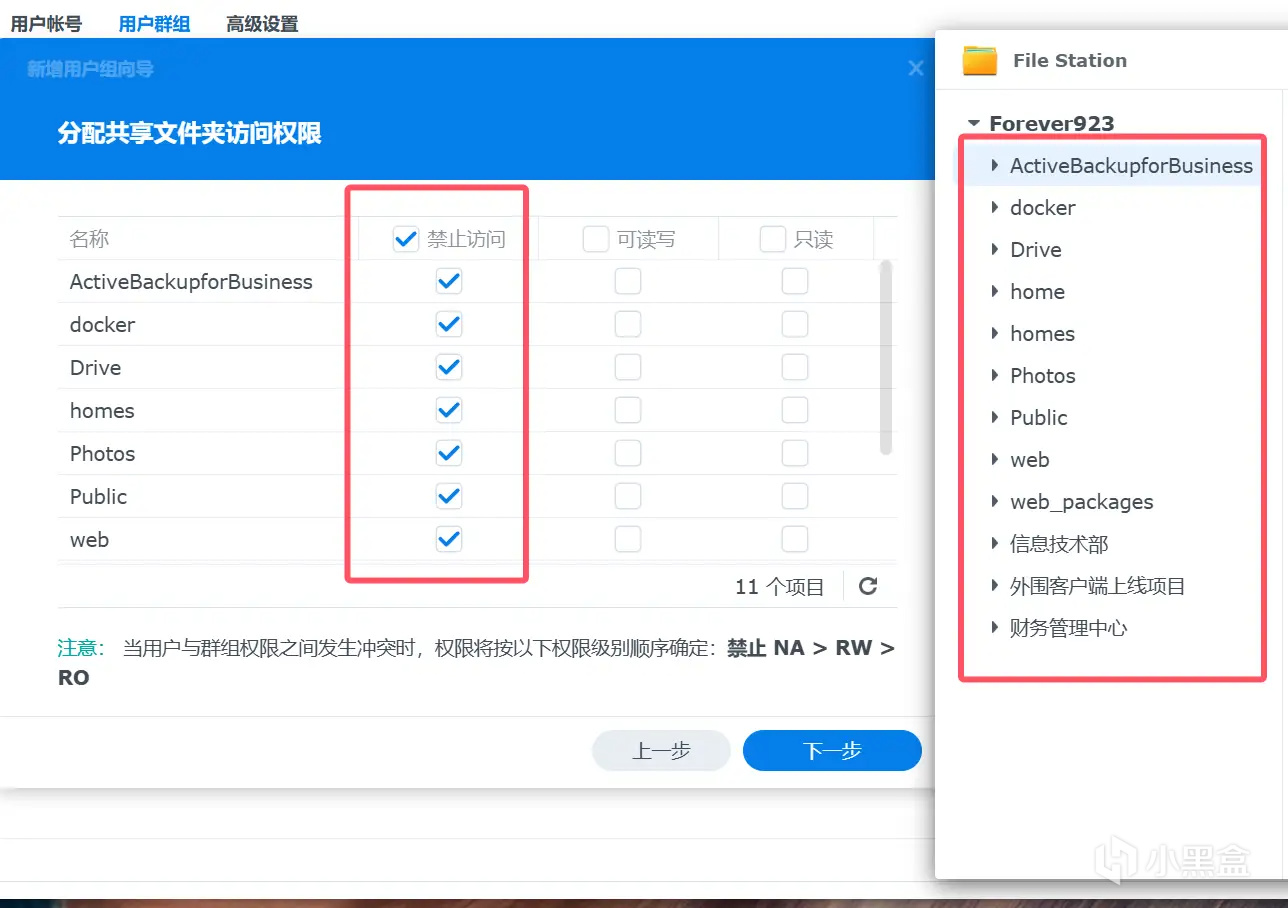
Task: Check the 可读写 column header checkbox
Action: pos(595,239)
